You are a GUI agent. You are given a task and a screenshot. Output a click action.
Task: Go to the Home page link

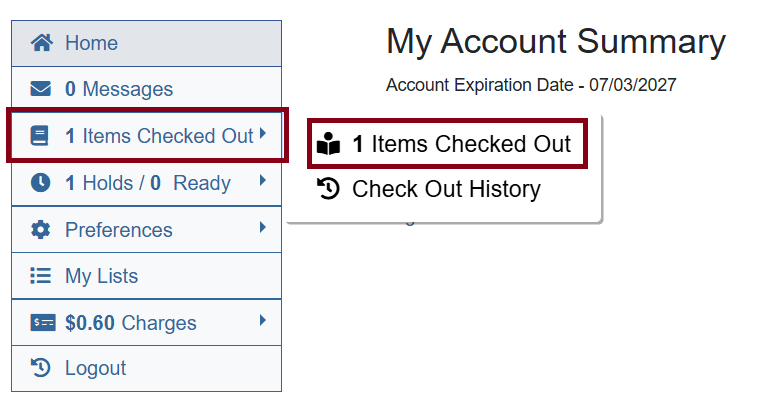point(91,43)
